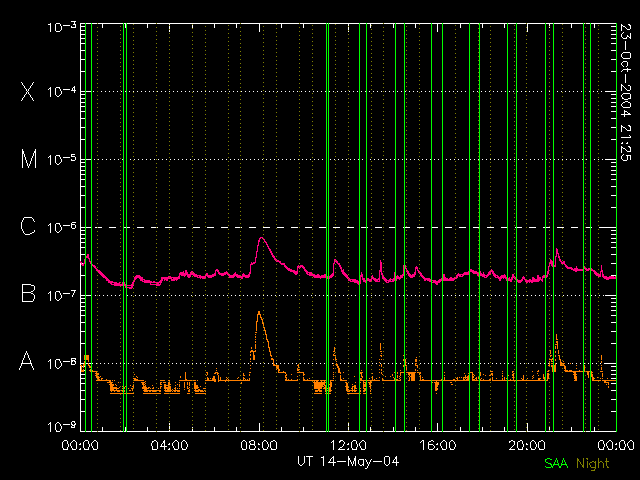Click the M flare class label

(29, 159)
